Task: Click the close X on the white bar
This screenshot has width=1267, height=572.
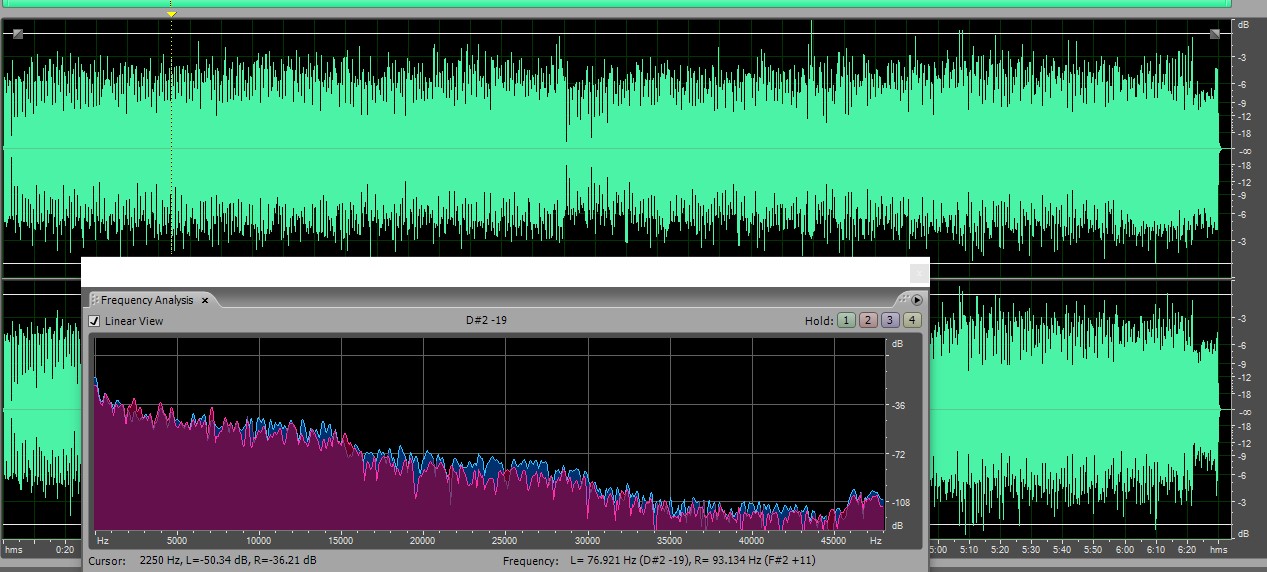Action: pyautogui.click(x=918, y=273)
